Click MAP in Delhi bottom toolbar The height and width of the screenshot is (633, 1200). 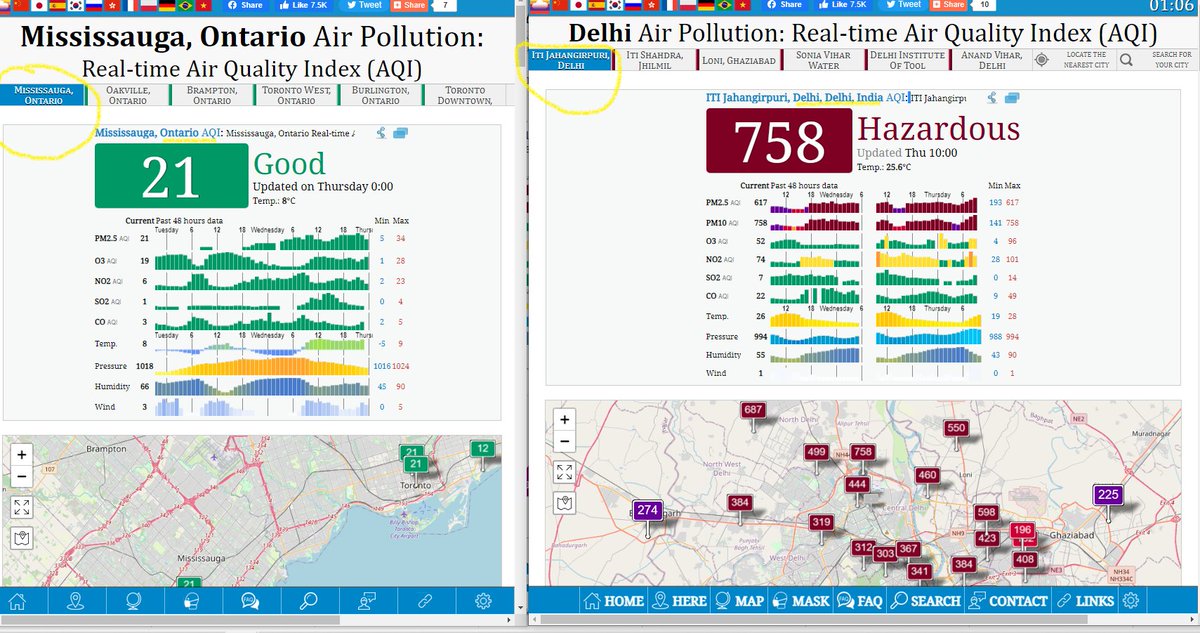tap(740, 601)
